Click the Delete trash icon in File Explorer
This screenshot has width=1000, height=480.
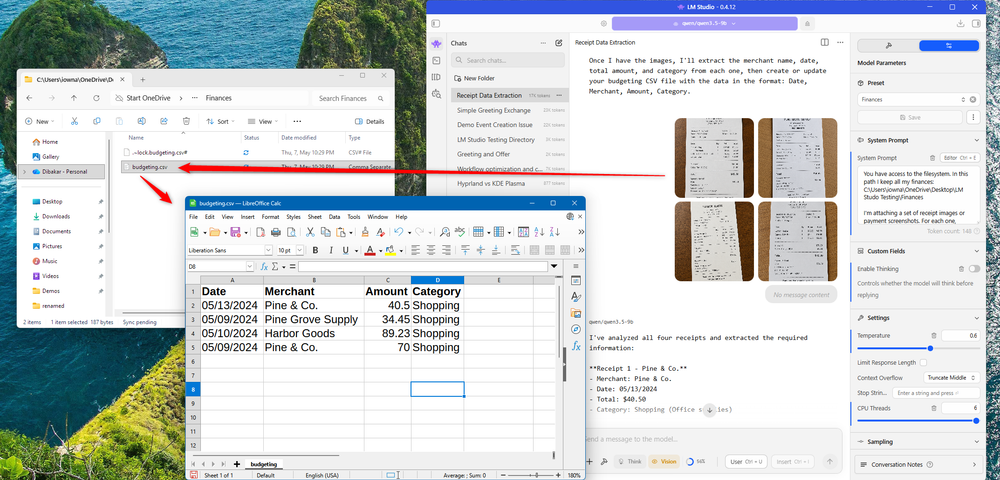[x=186, y=121]
